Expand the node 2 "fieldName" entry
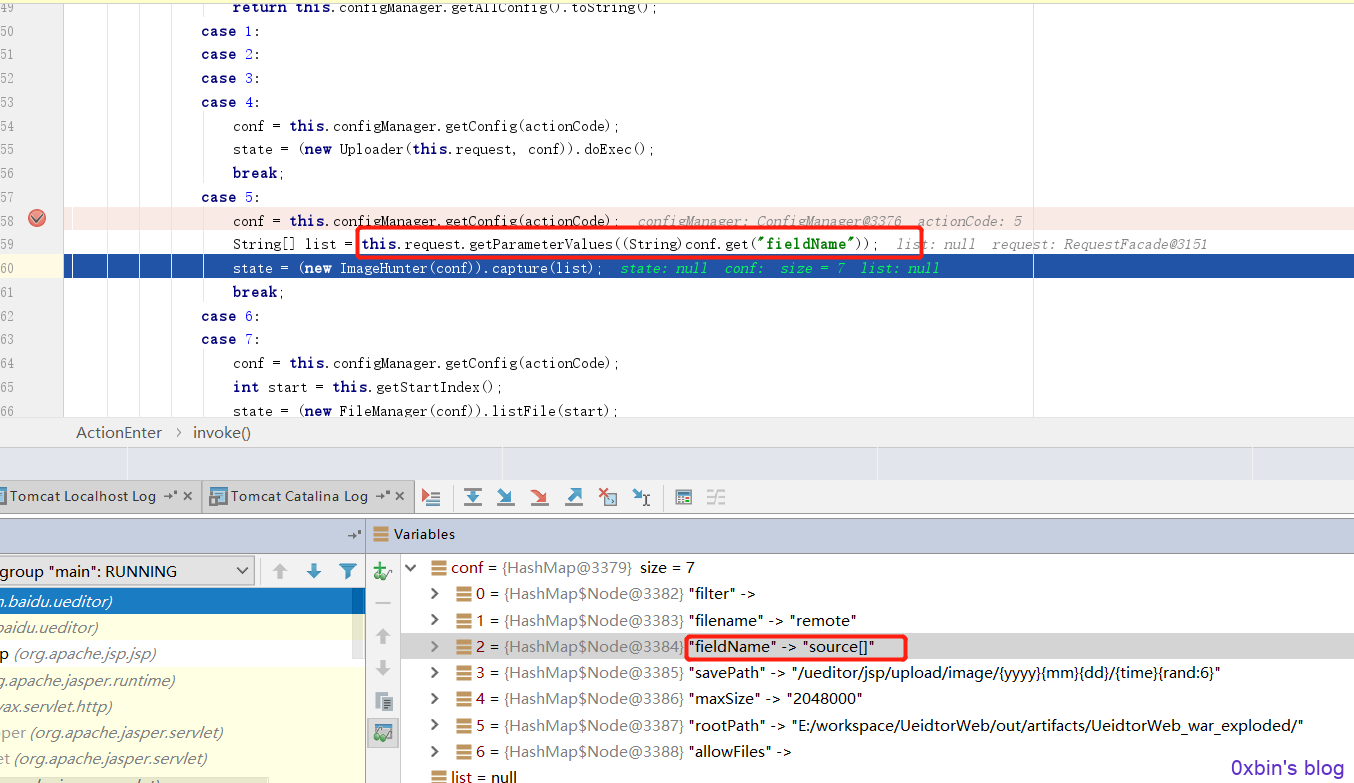Screen dimensions: 1354x783 pyautogui.click(x=434, y=647)
